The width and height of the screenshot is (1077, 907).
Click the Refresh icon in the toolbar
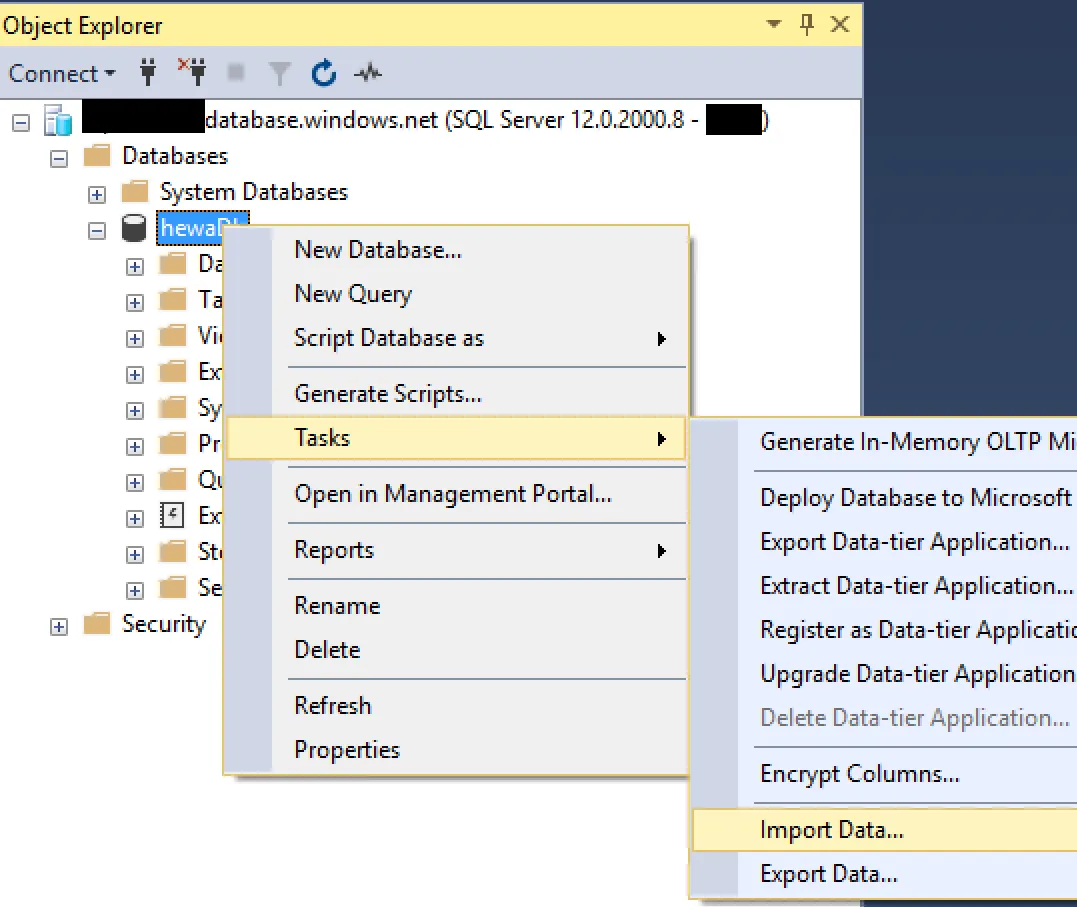point(323,73)
